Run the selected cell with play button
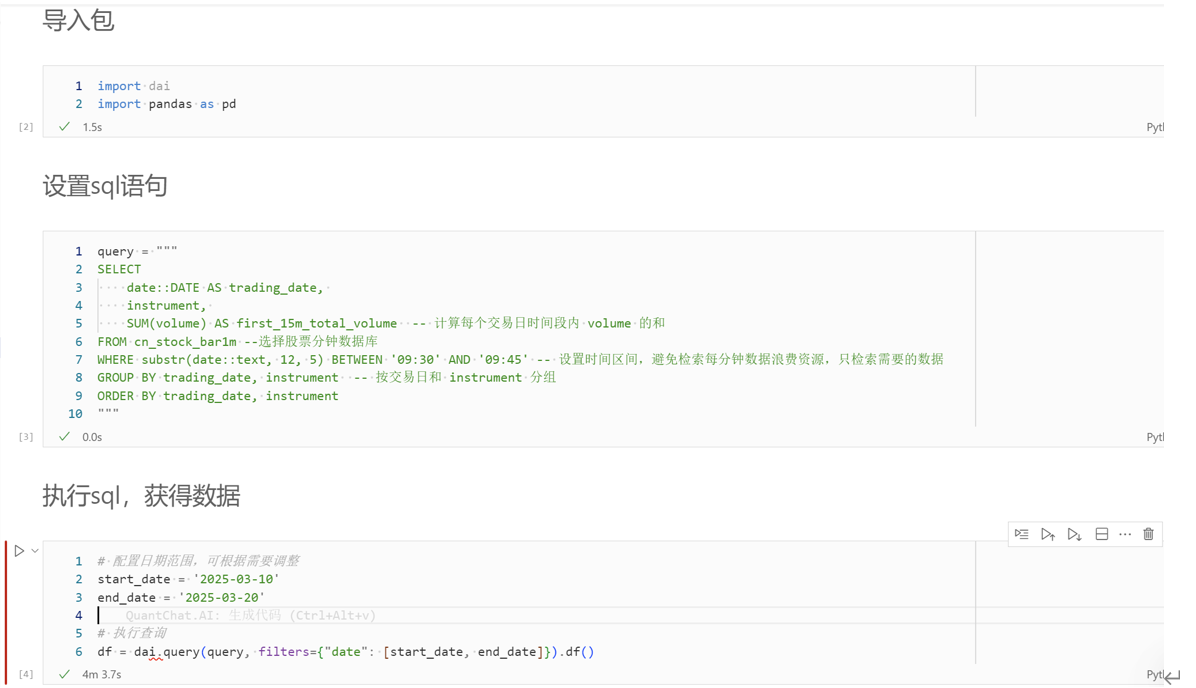The width and height of the screenshot is (1196, 688). coord(19,551)
